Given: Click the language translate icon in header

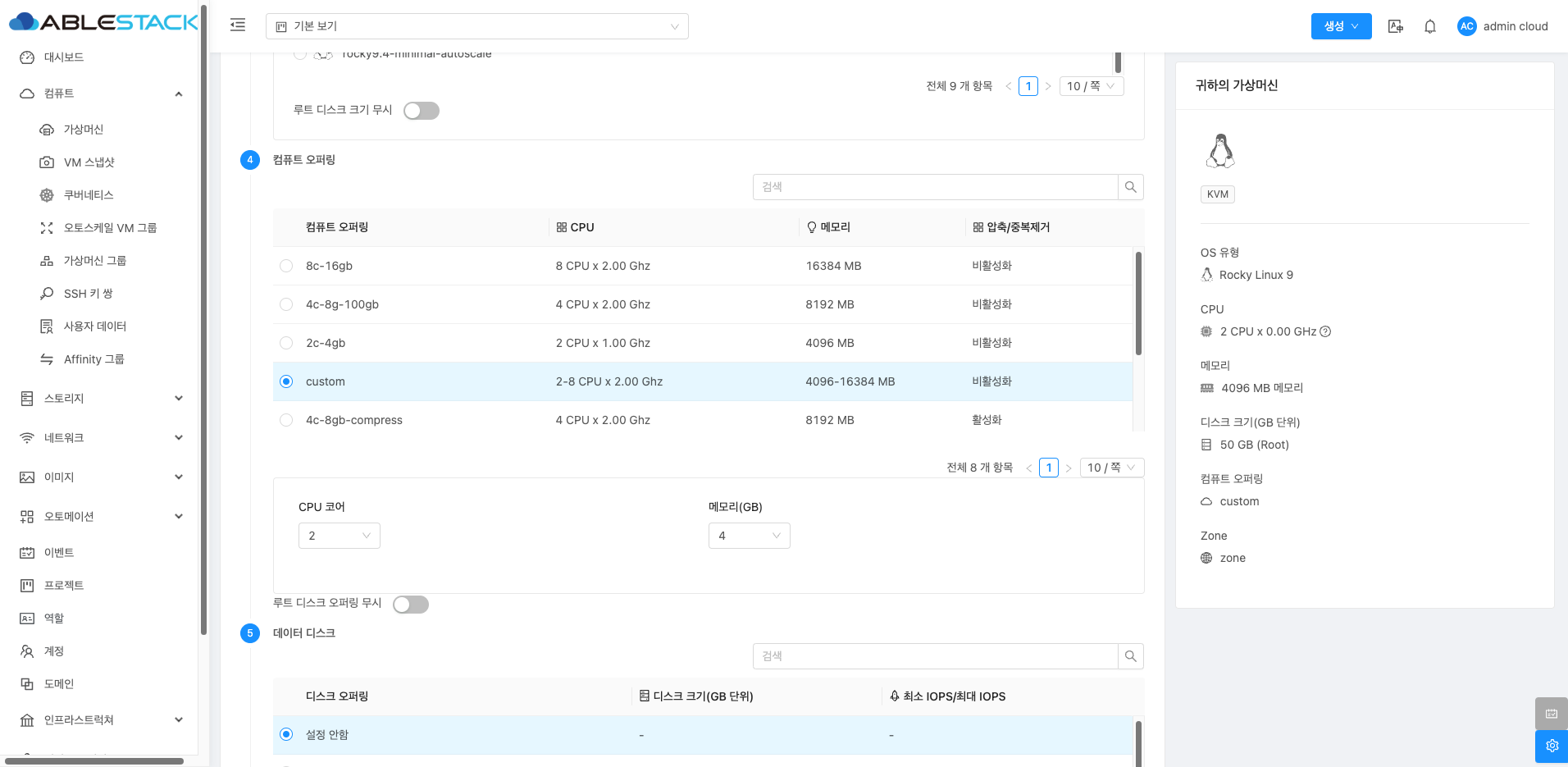Looking at the screenshot, I should coord(1395,26).
